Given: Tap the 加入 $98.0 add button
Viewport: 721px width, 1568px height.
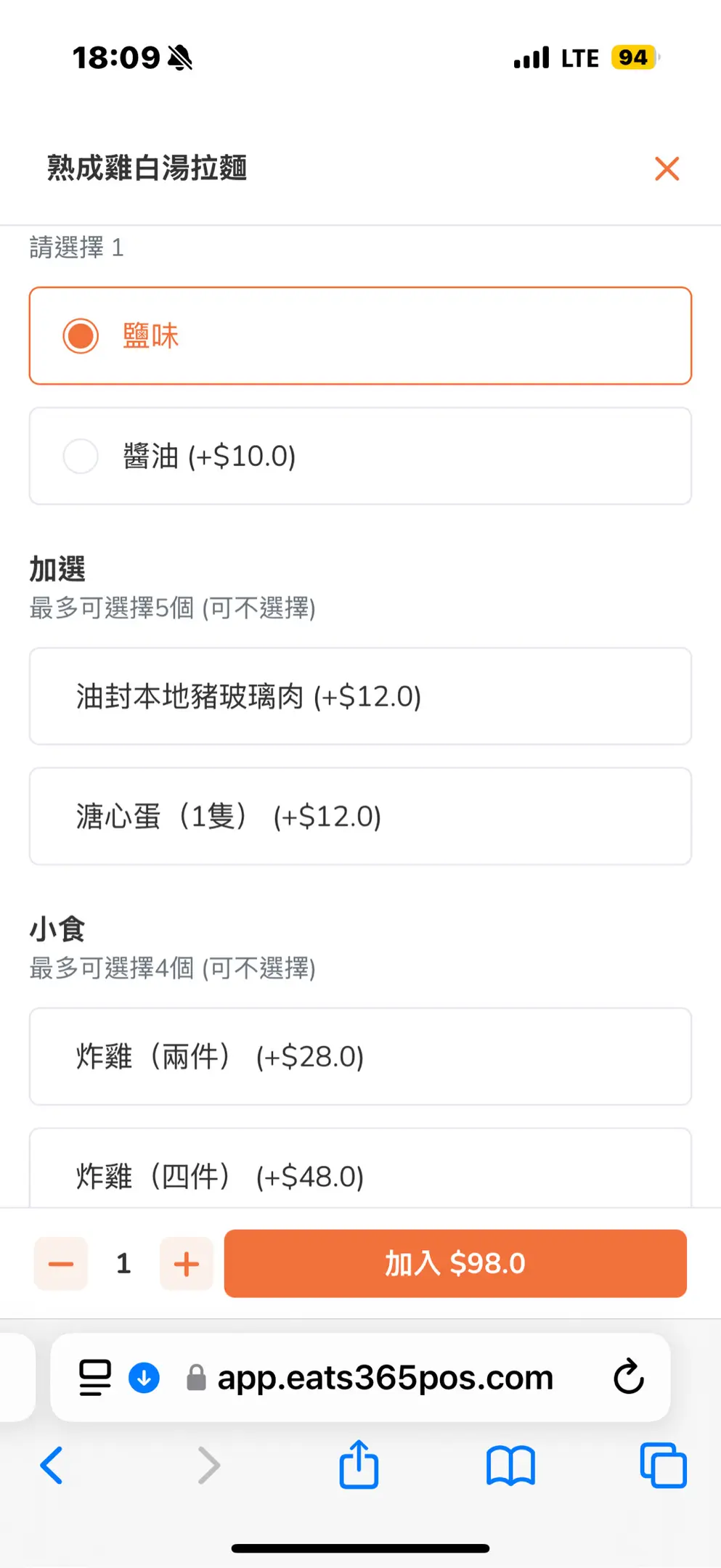Looking at the screenshot, I should tap(455, 1263).
